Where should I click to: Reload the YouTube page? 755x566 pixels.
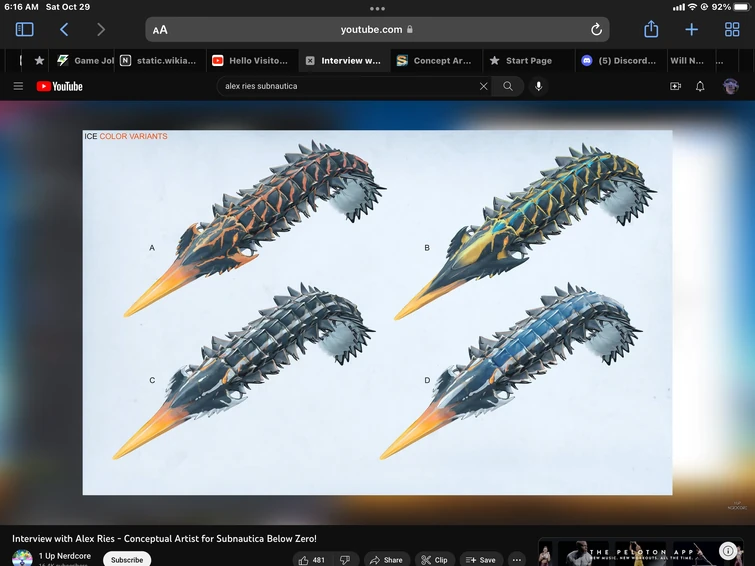(596, 29)
